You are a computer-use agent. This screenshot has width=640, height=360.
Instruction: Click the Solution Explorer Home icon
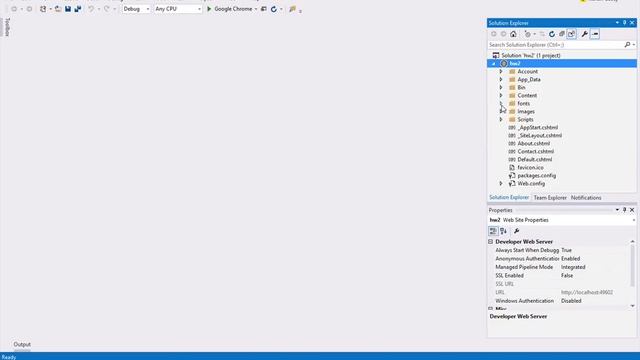pyautogui.click(x=513, y=34)
